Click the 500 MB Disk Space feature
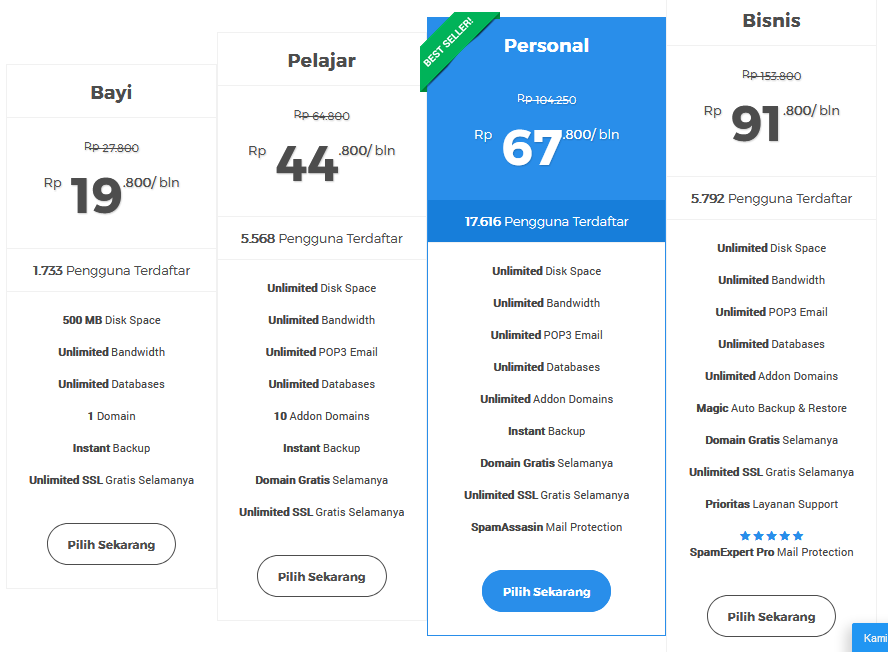 112,320
